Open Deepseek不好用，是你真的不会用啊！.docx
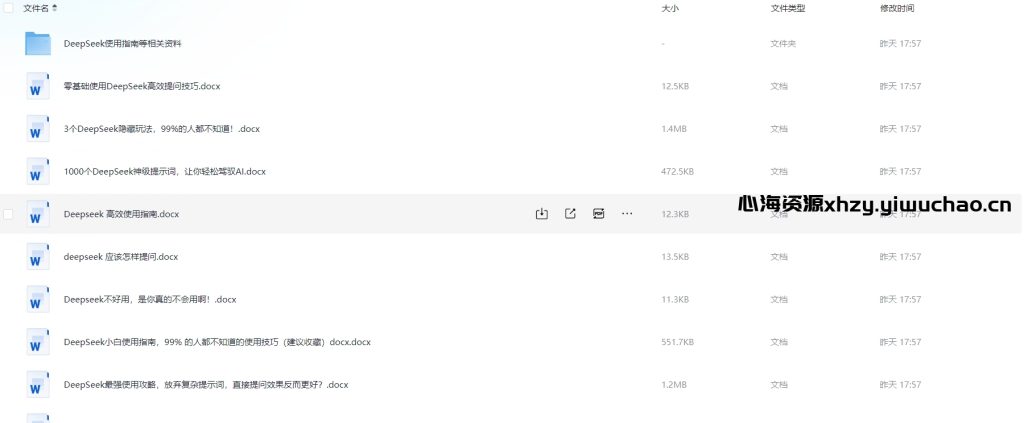Image resolution: width=1024 pixels, height=423 pixels. (x=150, y=300)
